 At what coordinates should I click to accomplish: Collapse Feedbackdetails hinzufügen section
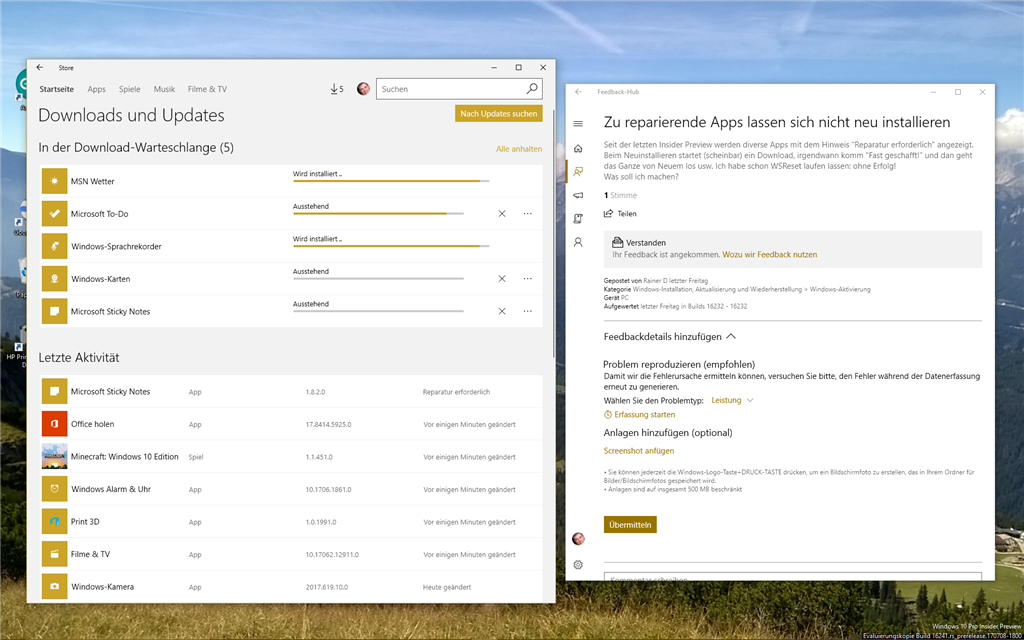669,336
